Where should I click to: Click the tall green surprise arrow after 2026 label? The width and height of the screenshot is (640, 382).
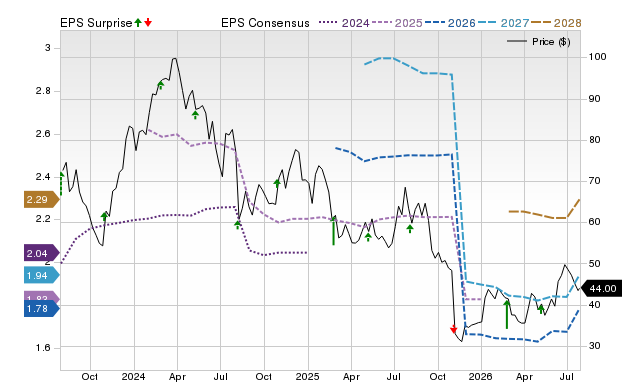point(507,314)
